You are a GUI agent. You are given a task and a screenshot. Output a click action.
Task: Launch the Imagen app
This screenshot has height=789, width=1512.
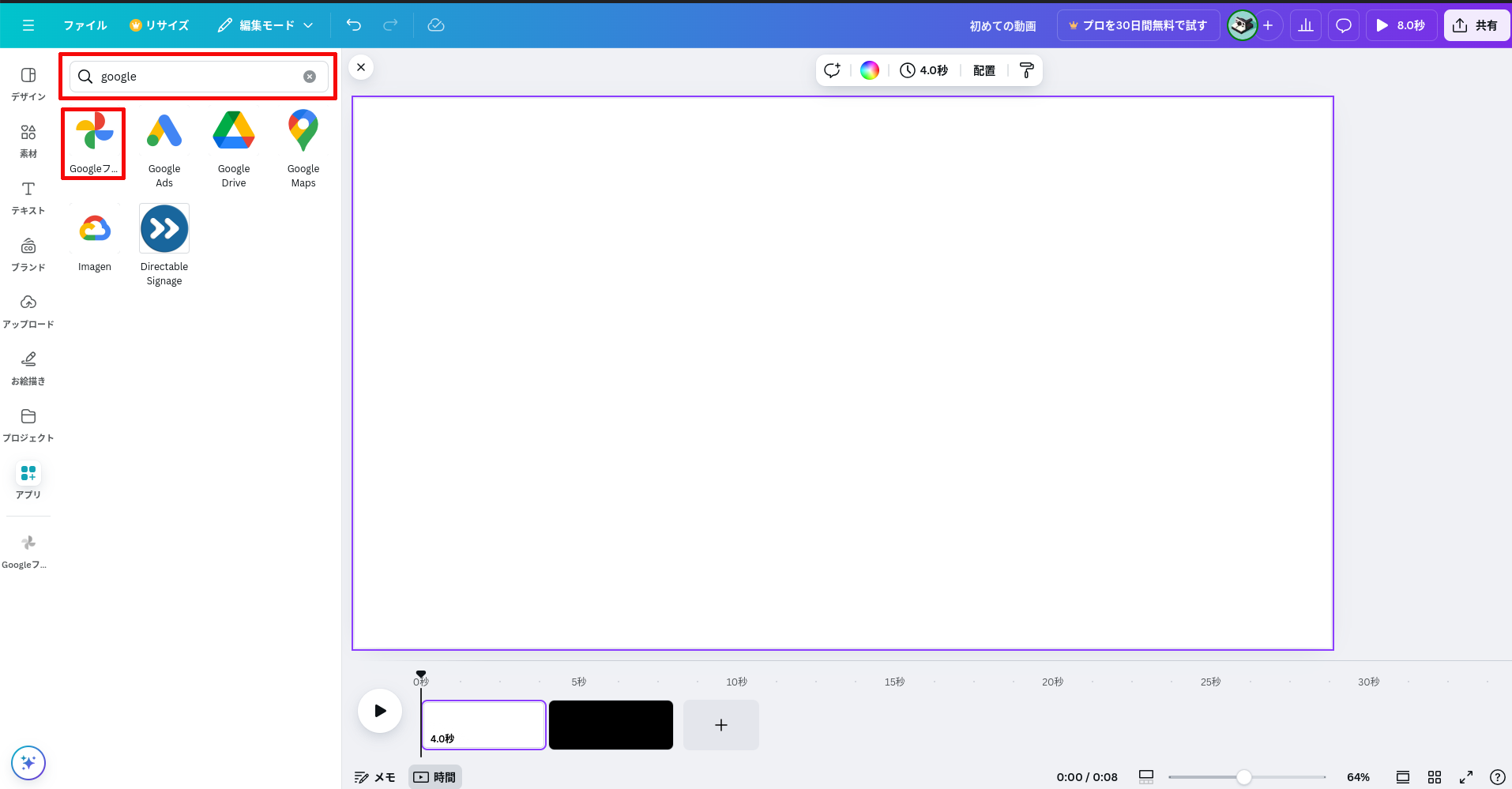[x=95, y=238]
